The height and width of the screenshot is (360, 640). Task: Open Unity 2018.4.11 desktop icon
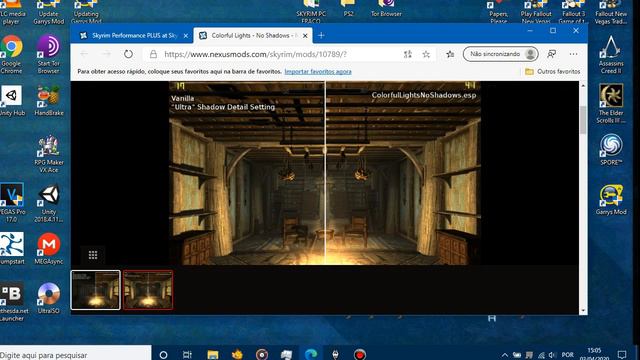tap(49, 203)
